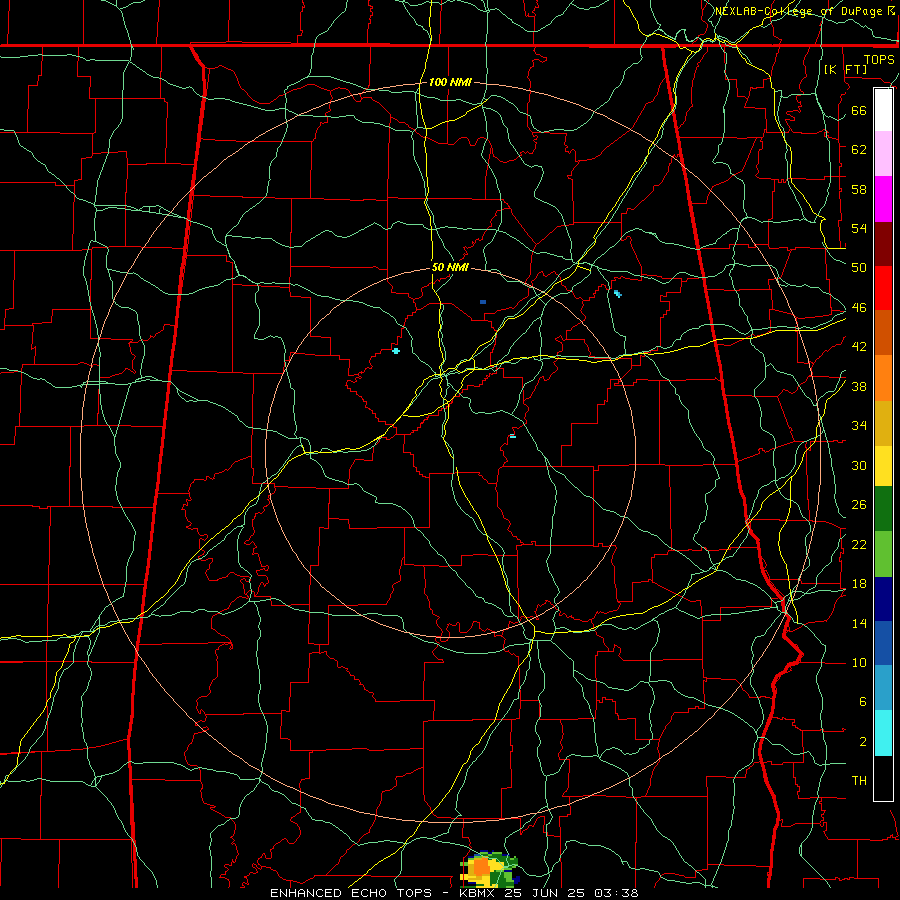900x900 pixels.
Task: Click the white swatch in the tops legend
Action: (x=883, y=110)
